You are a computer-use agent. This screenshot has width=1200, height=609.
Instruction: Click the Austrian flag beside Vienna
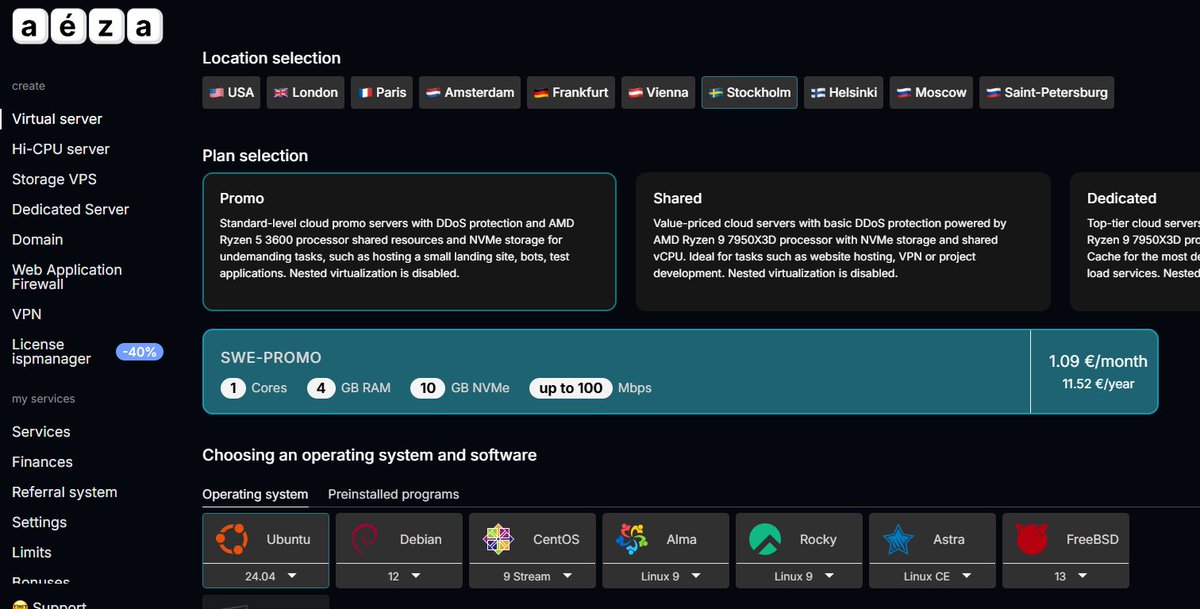click(635, 92)
